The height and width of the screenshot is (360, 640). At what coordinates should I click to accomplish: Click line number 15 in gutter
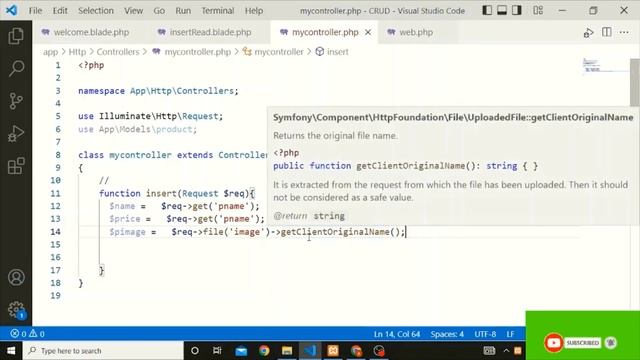click(56, 244)
